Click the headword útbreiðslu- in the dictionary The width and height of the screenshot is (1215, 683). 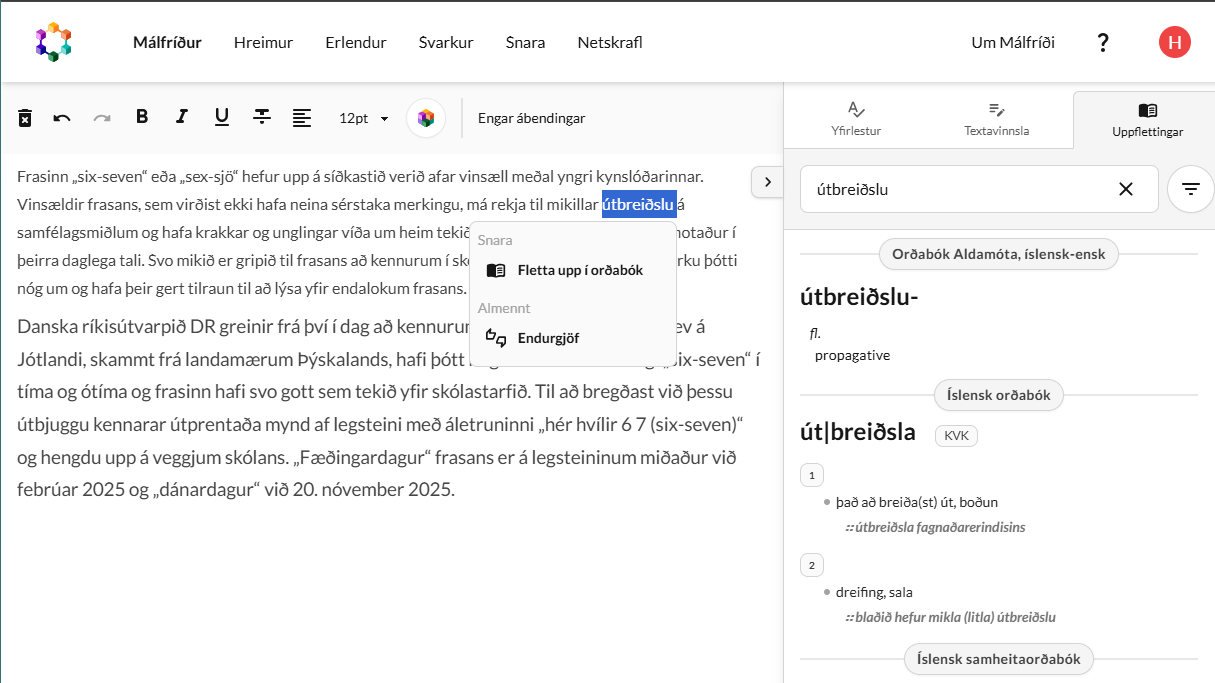[859, 297]
